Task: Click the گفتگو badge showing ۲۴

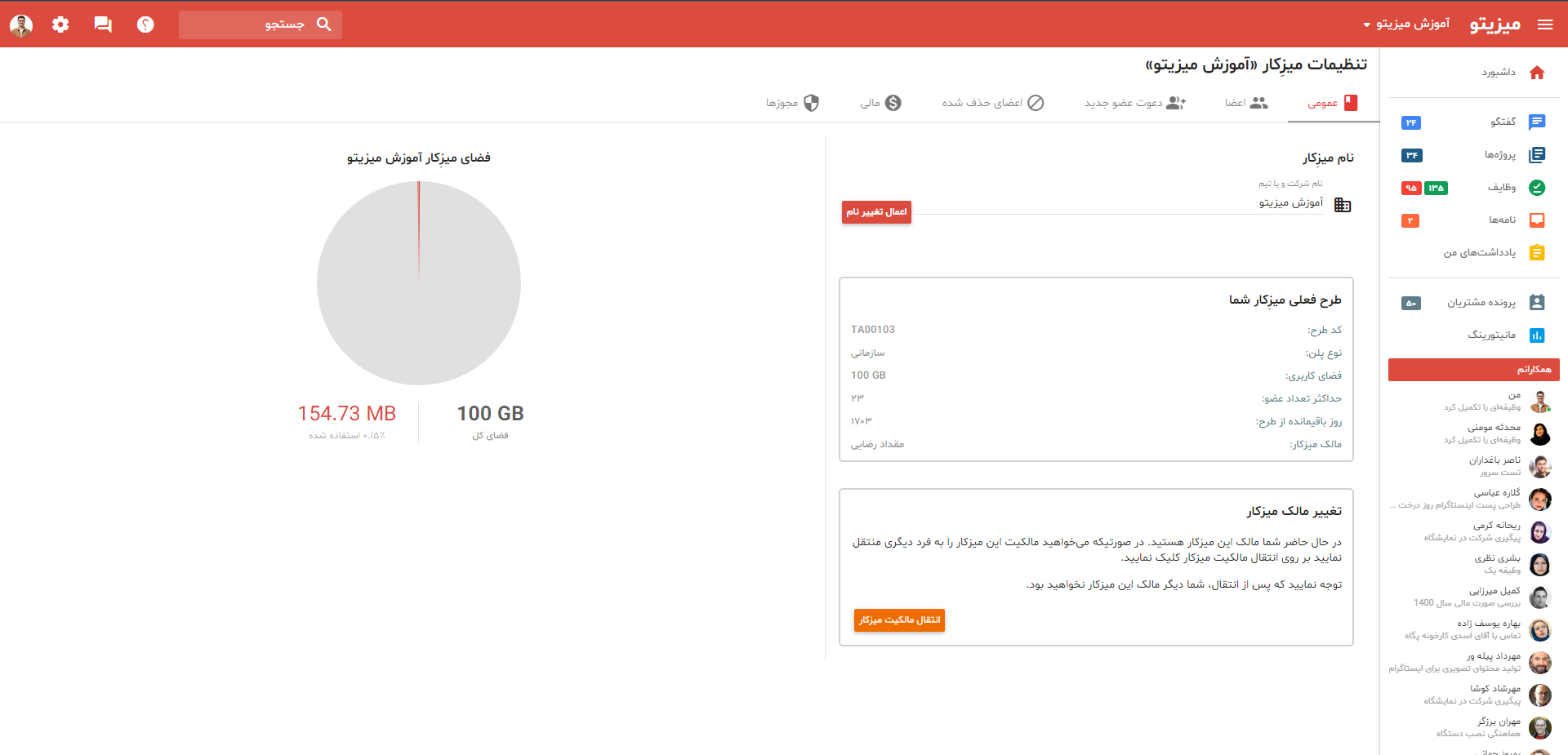Action: [1411, 122]
